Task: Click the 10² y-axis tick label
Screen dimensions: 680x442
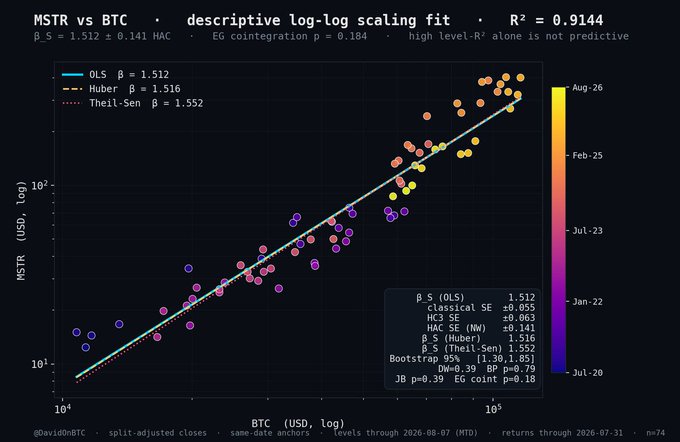Action: click(x=39, y=186)
